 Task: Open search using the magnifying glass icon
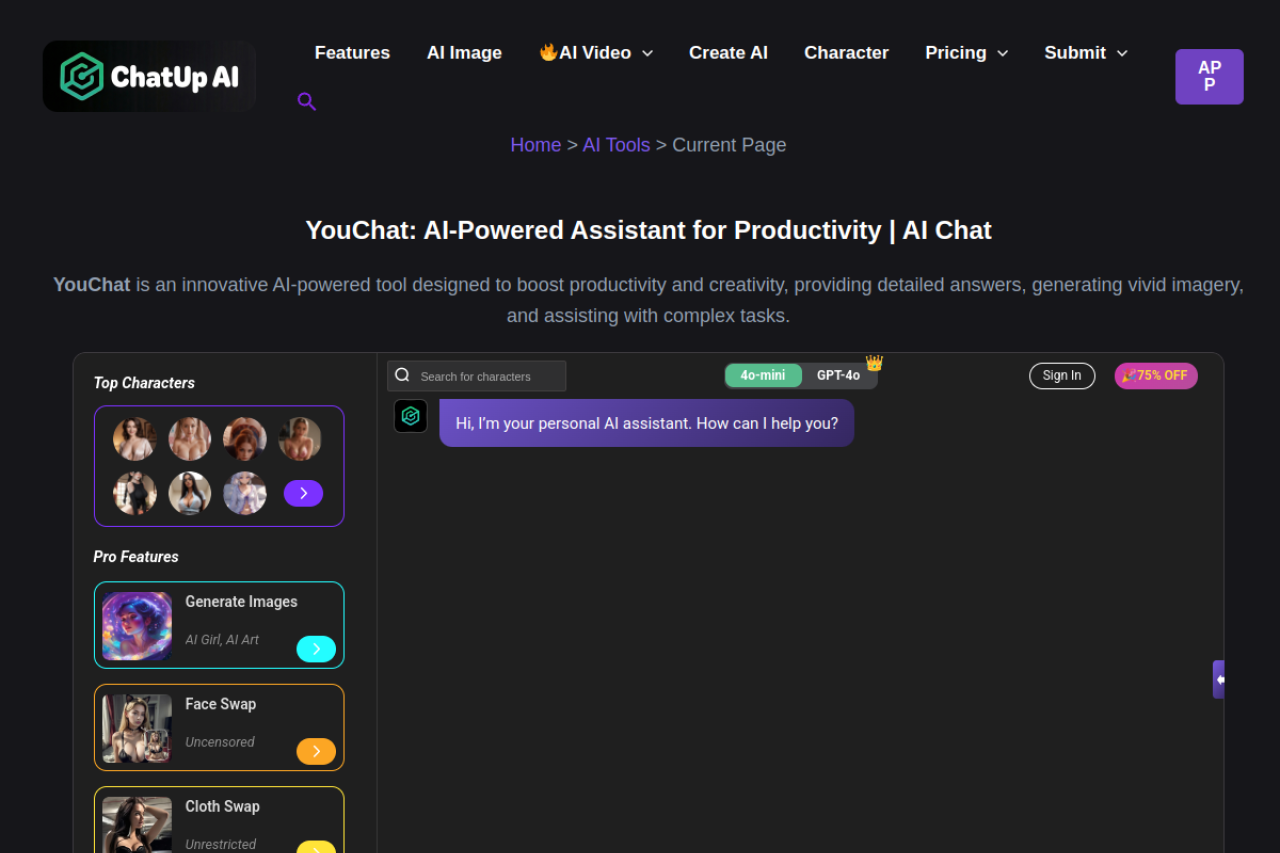pyautogui.click(x=306, y=101)
